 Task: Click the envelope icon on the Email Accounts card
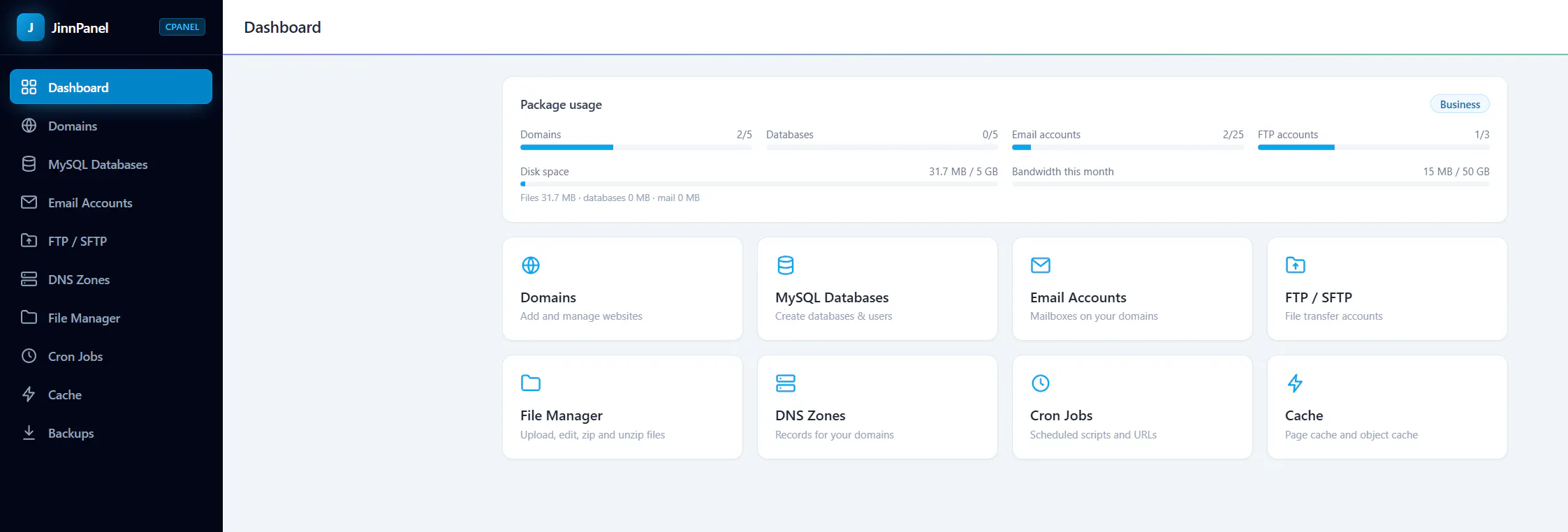coord(1041,265)
